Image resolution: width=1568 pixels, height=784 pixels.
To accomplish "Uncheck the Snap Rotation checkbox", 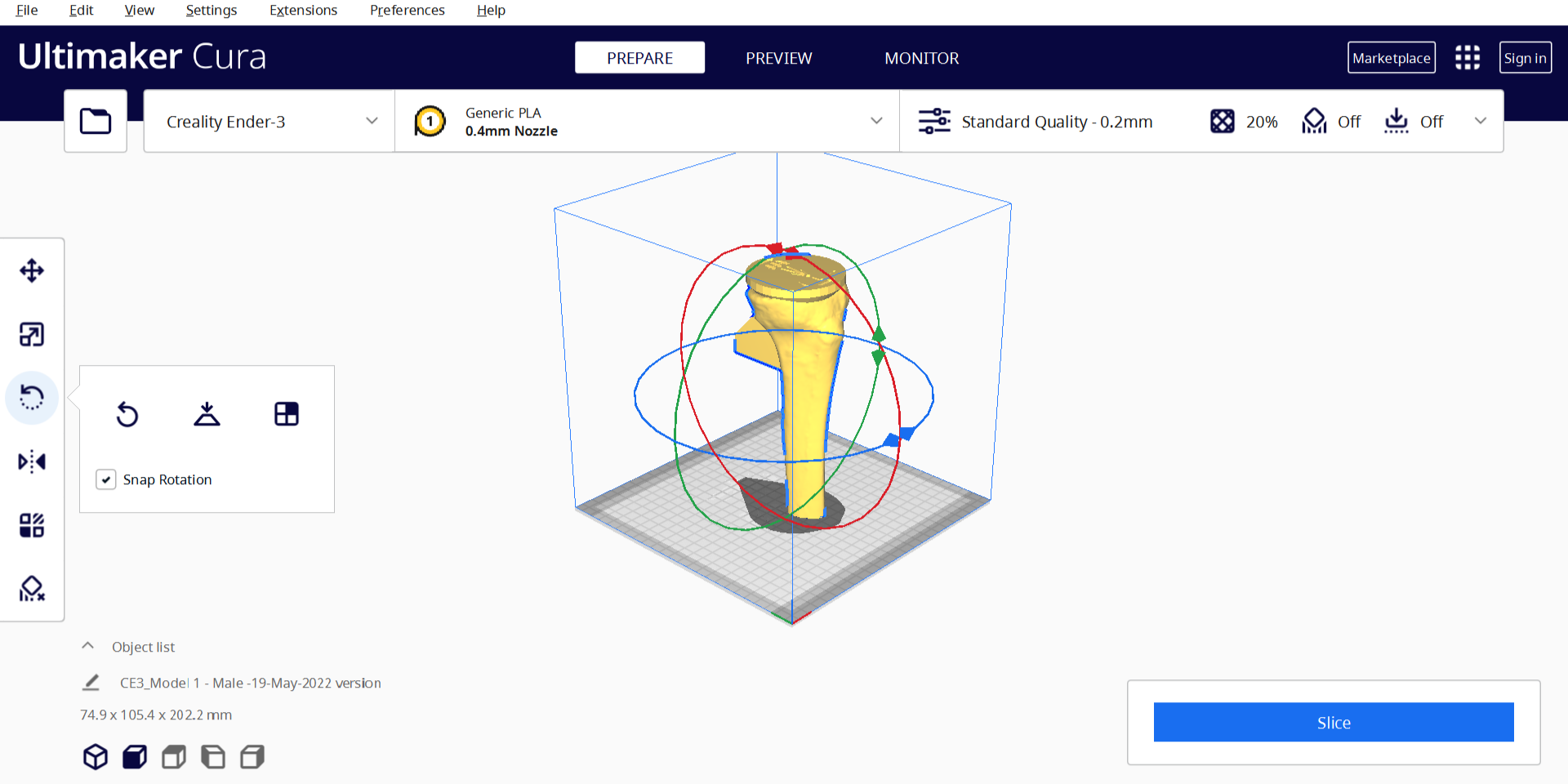I will [106, 479].
